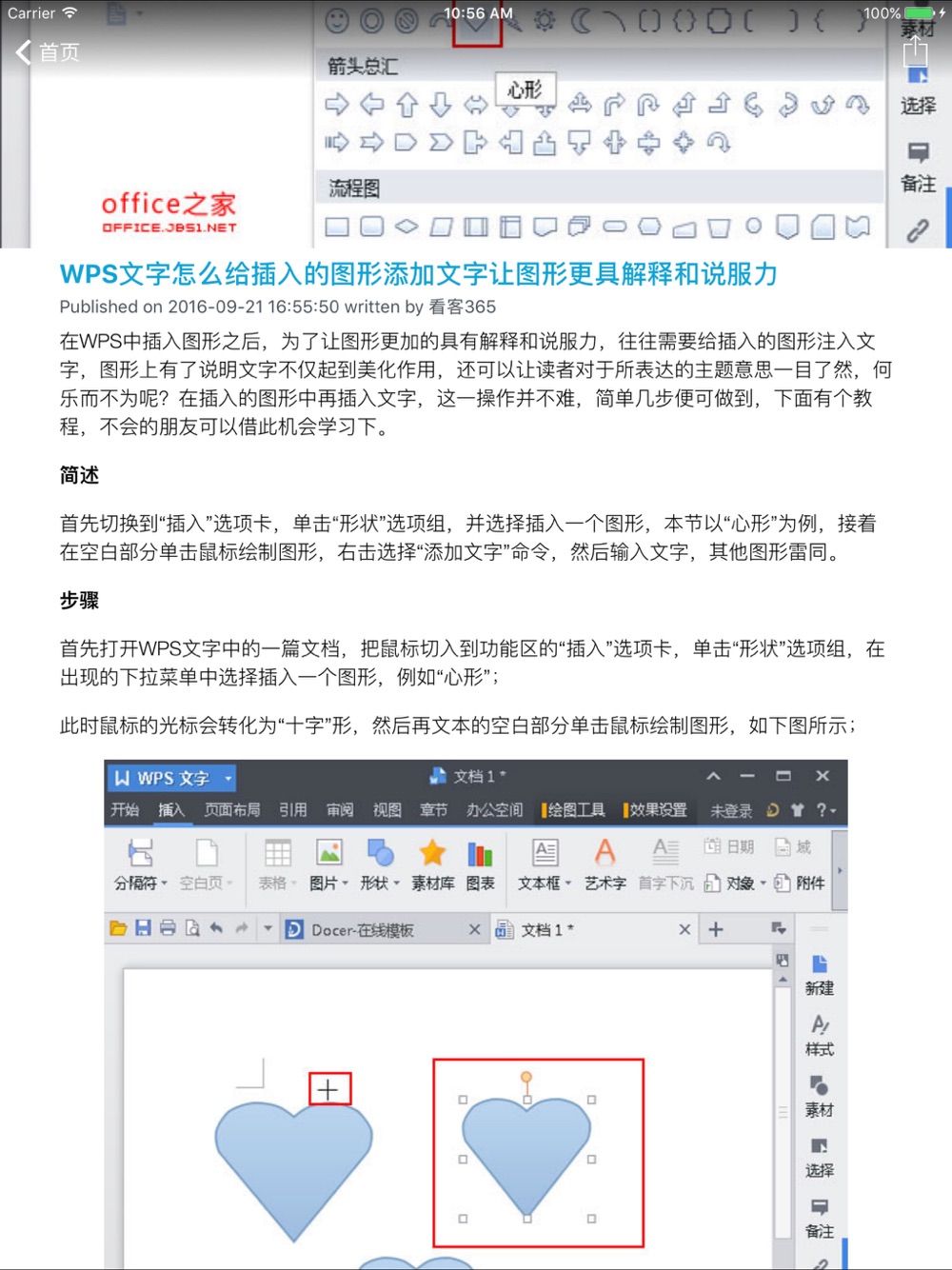Expand the 分隔符 dropdown arrow
Image resolution: width=952 pixels, height=1270 pixels.
coord(165,883)
